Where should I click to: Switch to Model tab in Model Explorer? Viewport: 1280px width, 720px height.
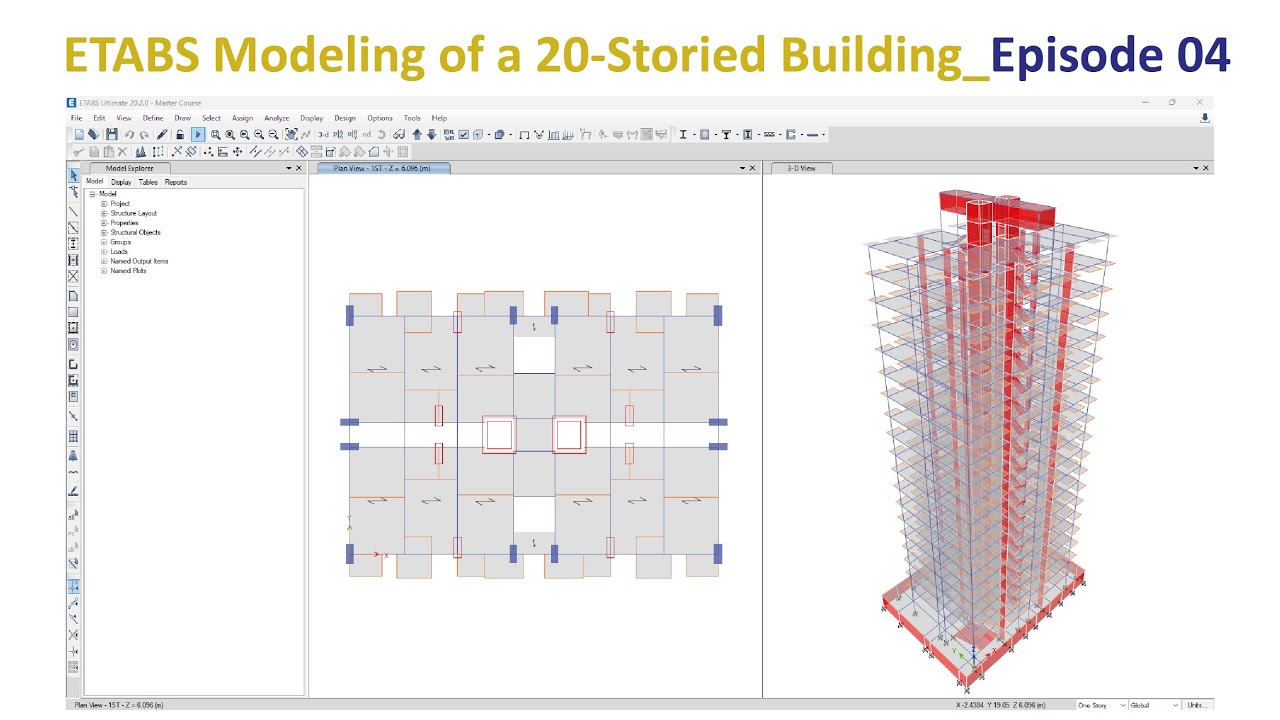[95, 182]
